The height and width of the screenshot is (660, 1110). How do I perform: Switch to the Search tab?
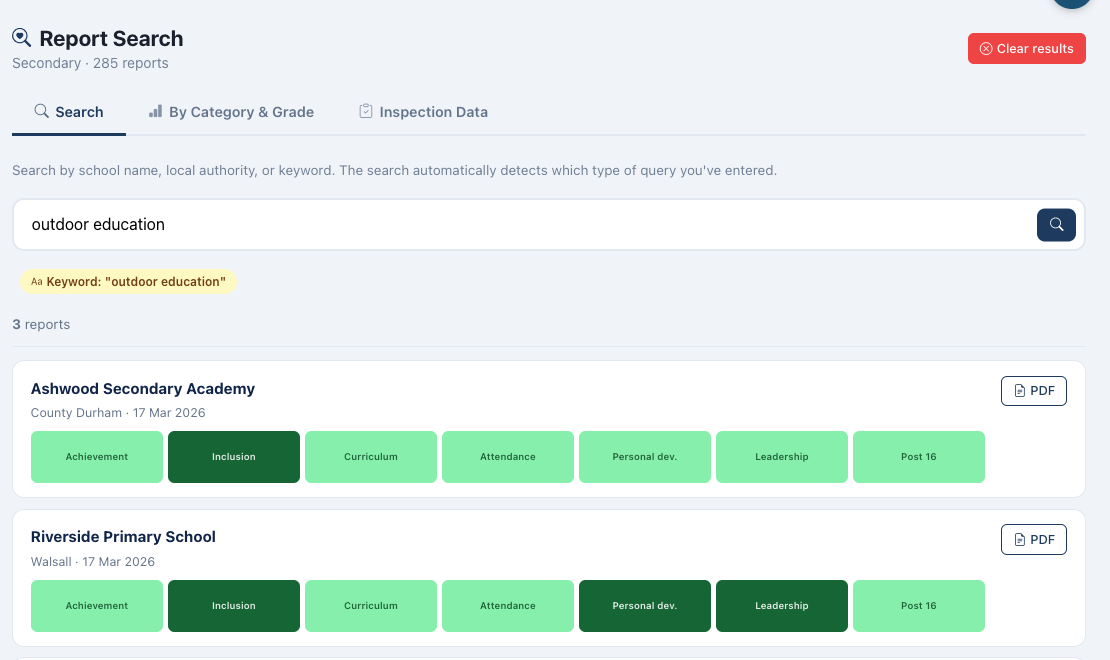click(69, 112)
